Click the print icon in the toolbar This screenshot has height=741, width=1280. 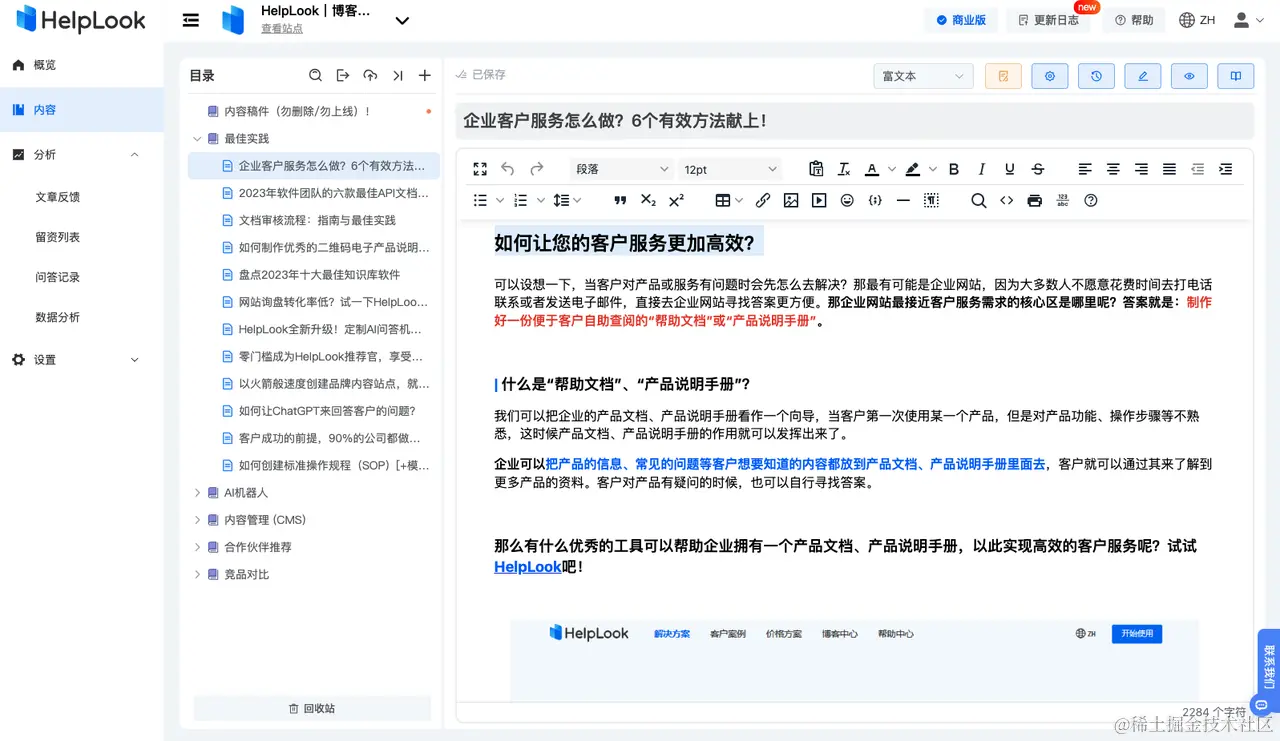click(x=1035, y=200)
